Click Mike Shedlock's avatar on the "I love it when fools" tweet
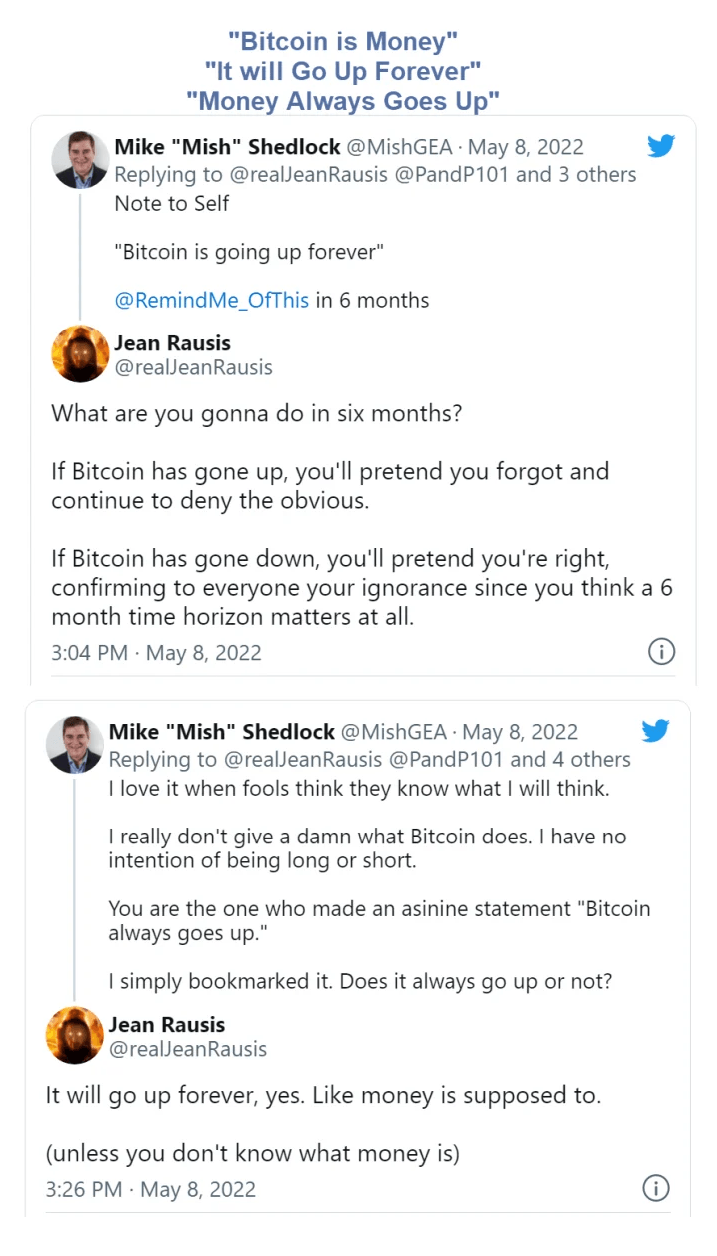 click(75, 745)
